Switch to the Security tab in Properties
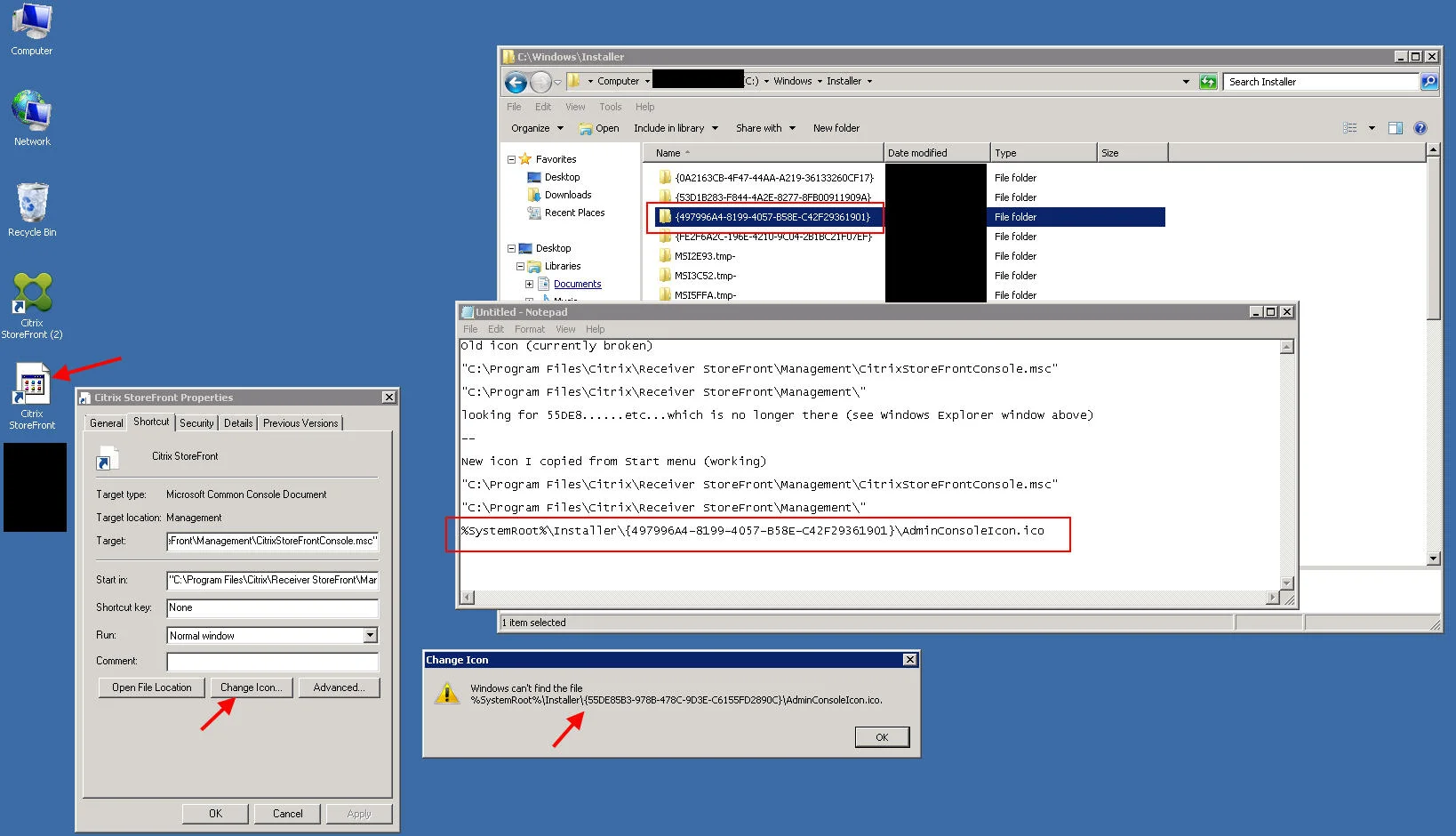Image resolution: width=1456 pixels, height=836 pixels. (x=196, y=423)
